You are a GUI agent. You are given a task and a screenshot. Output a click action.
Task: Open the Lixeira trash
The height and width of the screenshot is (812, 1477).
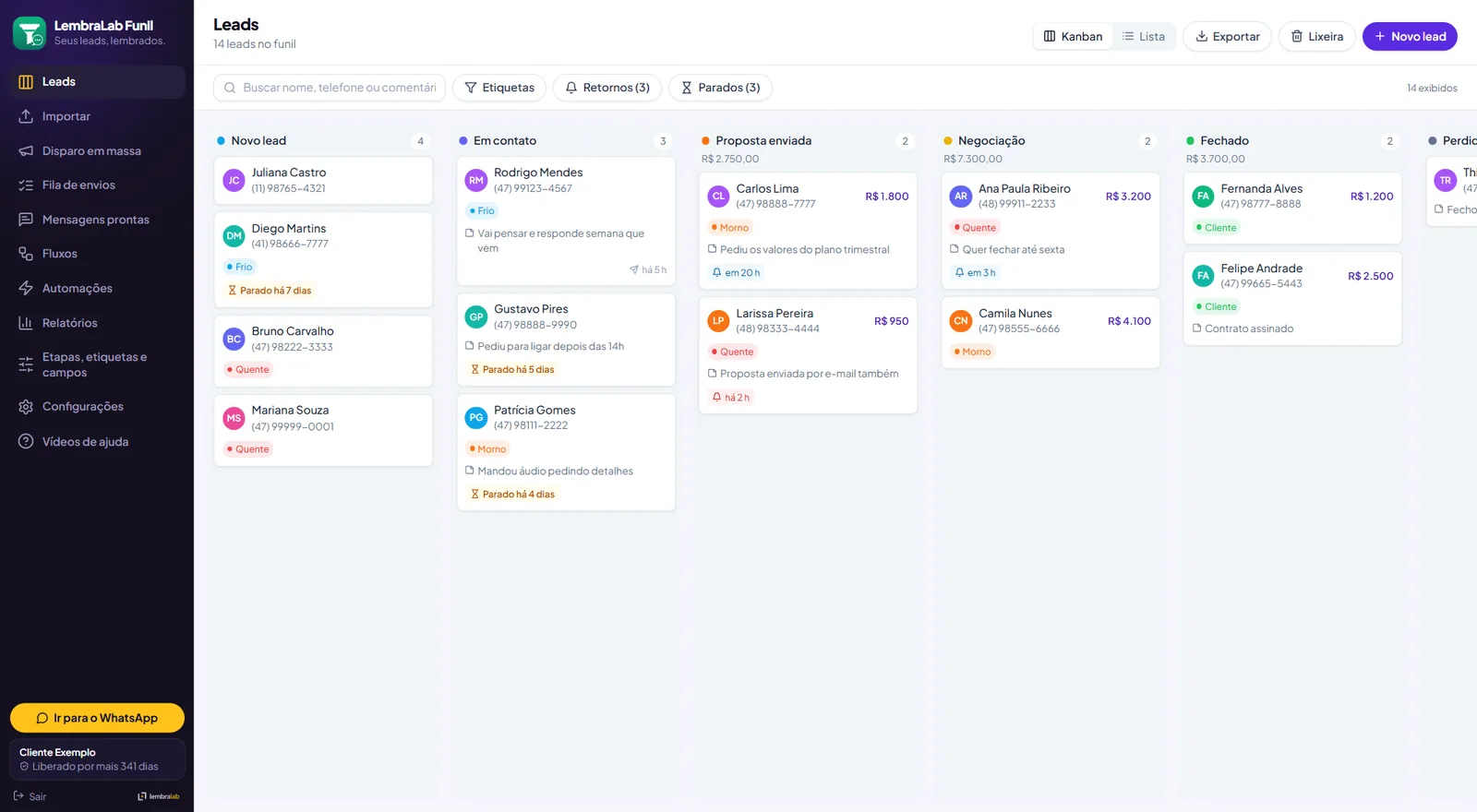pyautogui.click(x=1316, y=37)
